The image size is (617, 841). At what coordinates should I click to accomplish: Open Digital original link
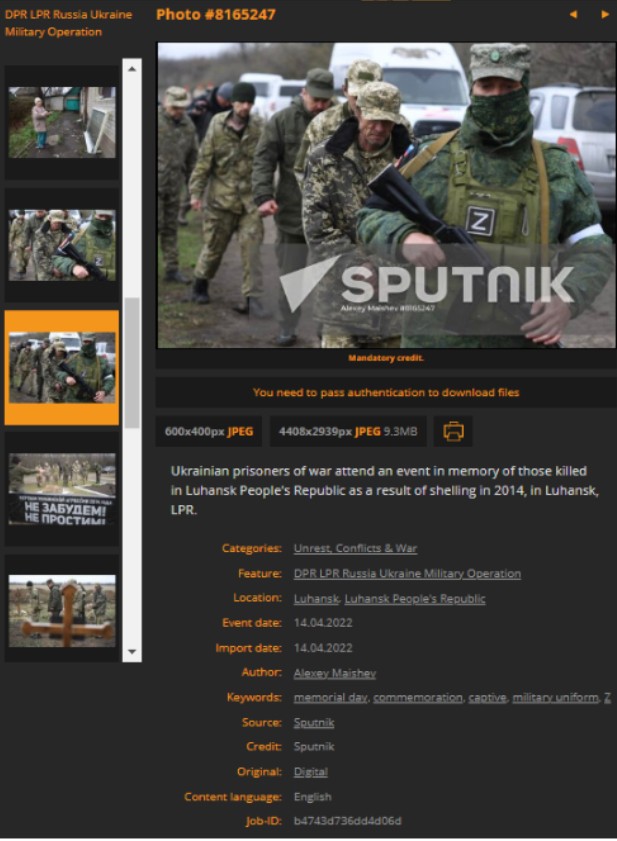(311, 772)
